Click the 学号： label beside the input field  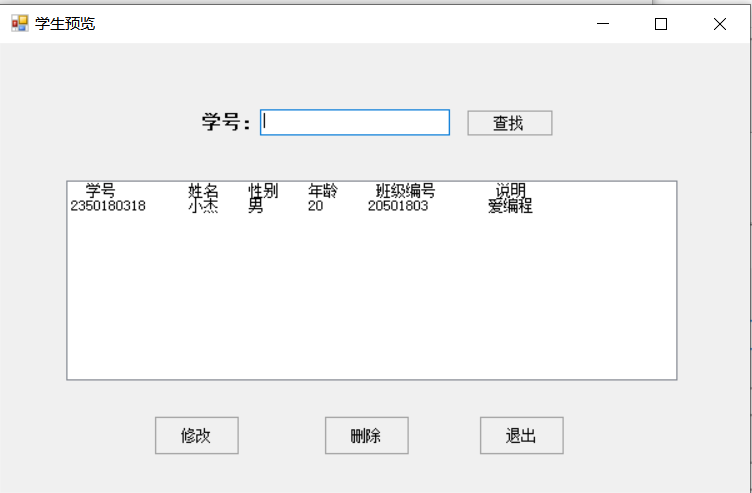[226, 122]
